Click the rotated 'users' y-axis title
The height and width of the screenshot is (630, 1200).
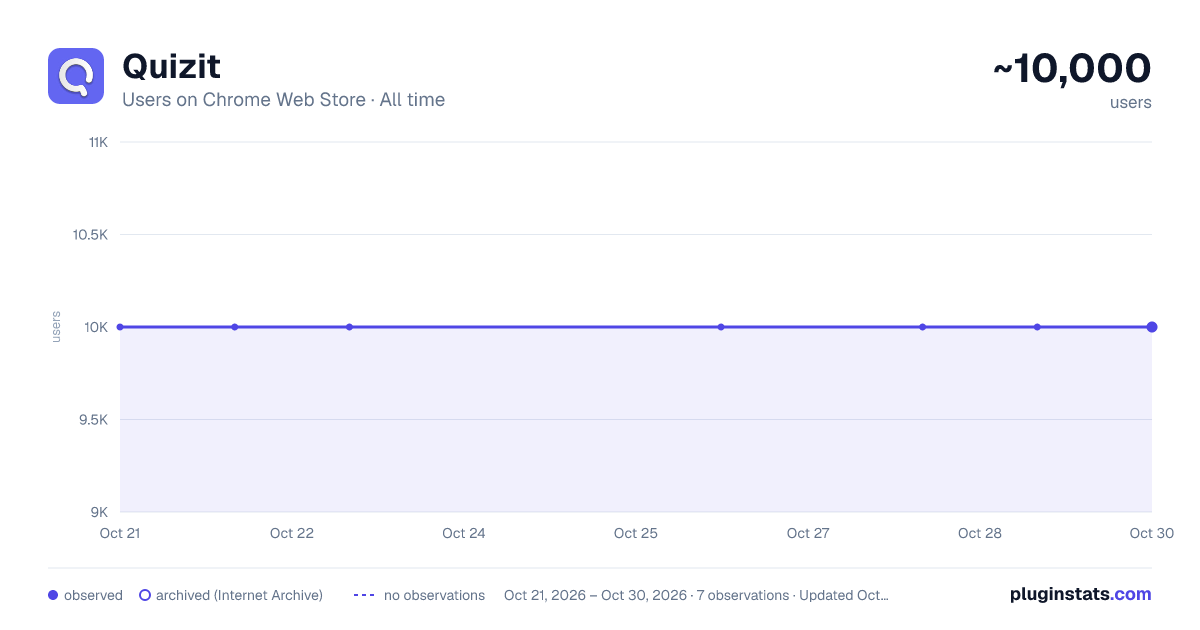point(56,327)
